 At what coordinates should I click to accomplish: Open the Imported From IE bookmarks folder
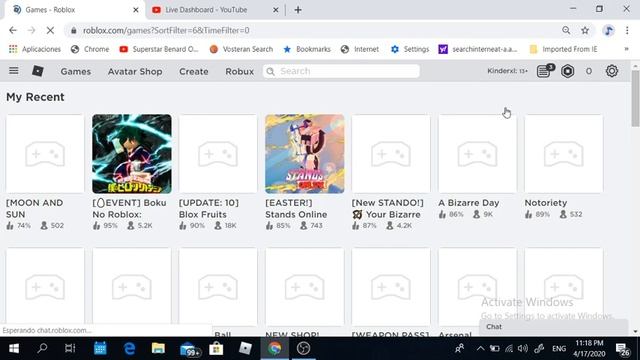[563, 49]
